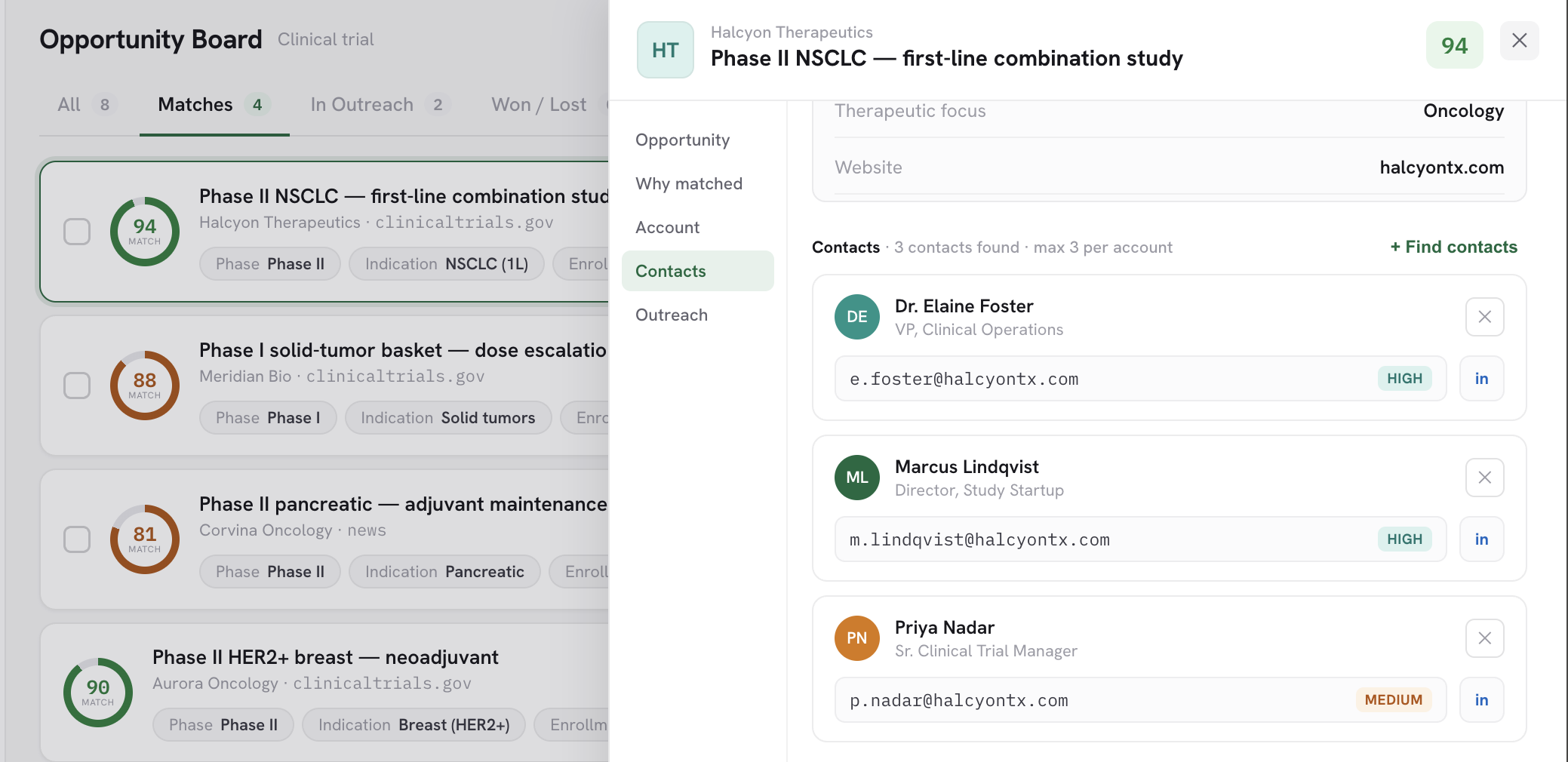Click email p.nadar@halcyontx.com

click(x=958, y=700)
